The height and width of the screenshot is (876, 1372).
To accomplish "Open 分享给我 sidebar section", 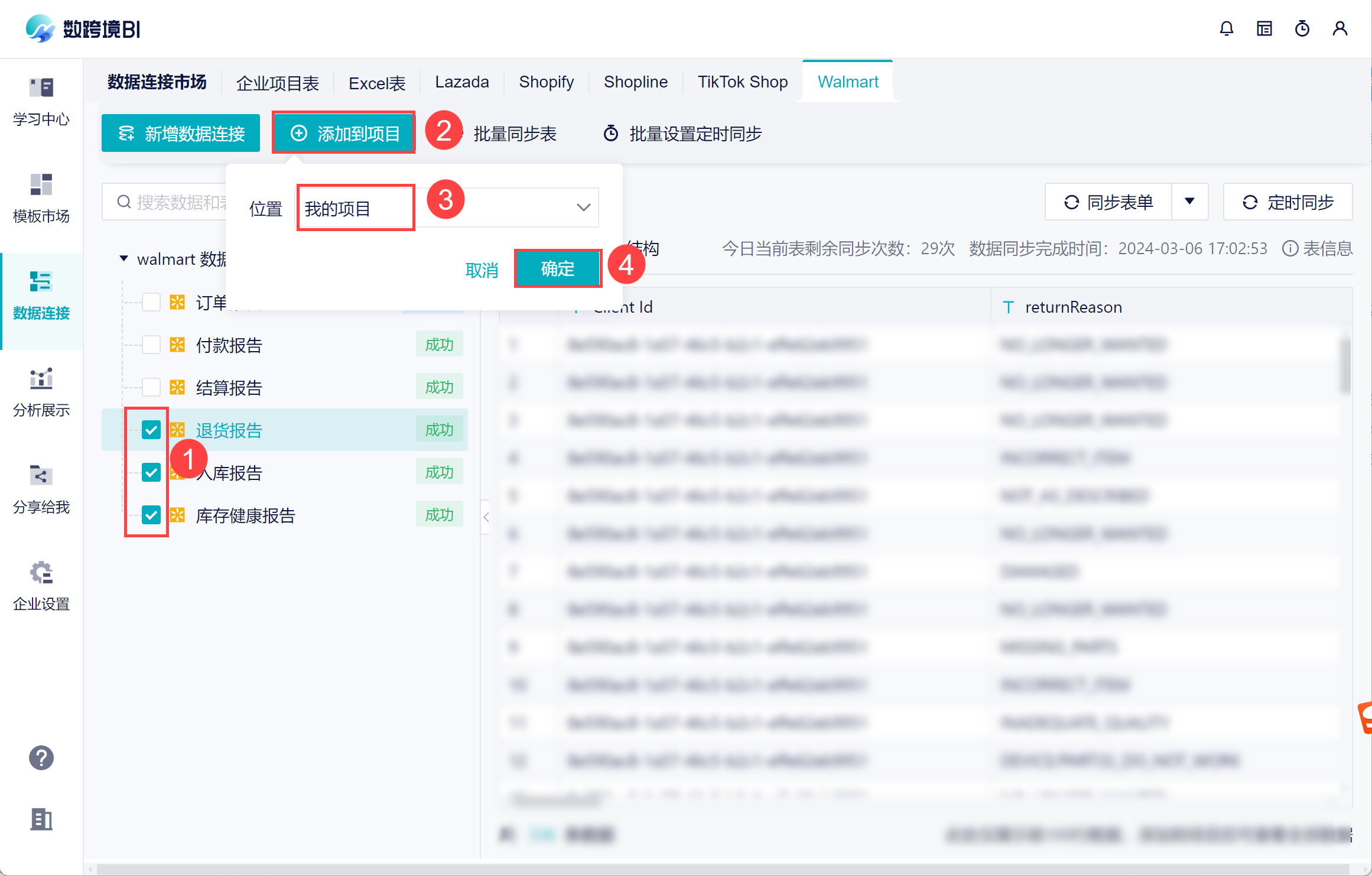I will 41,489.
